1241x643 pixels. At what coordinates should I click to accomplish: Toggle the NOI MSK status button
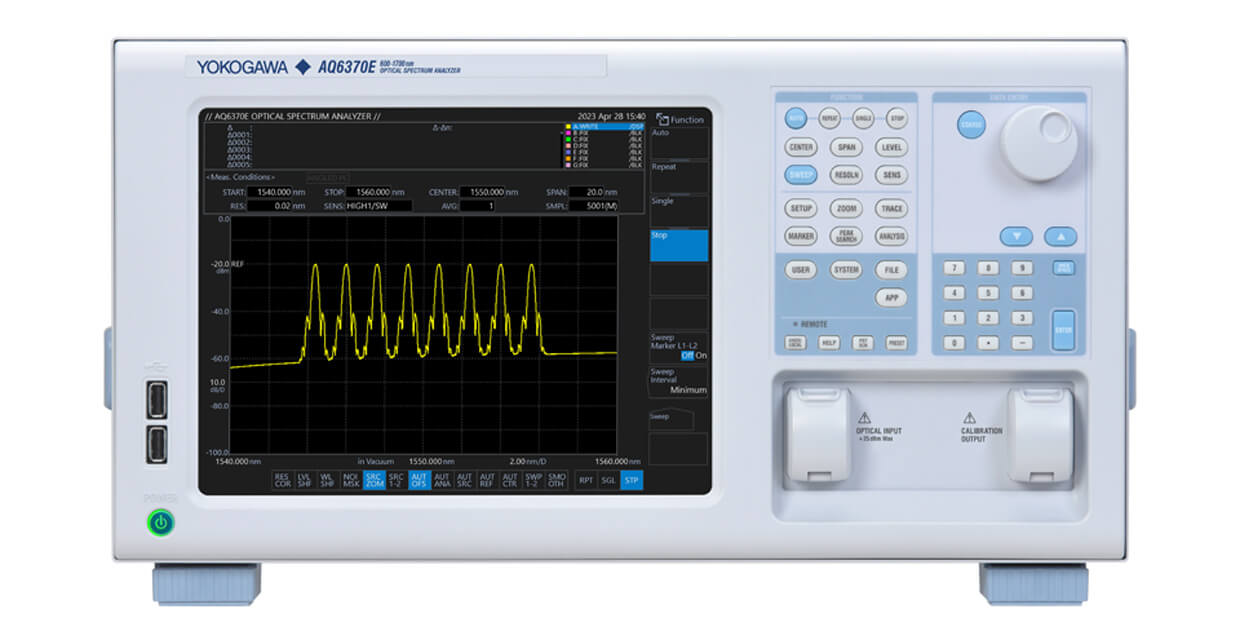[x=351, y=480]
